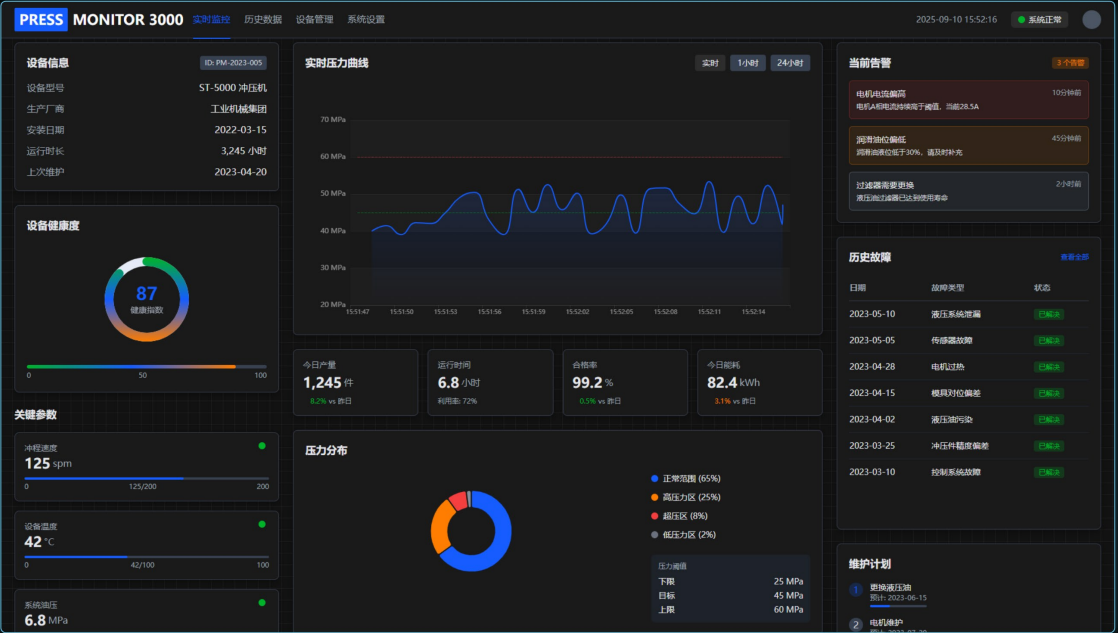
Task: Expand the 润滑油位偏低 alert
Action: [x=967, y=145]
